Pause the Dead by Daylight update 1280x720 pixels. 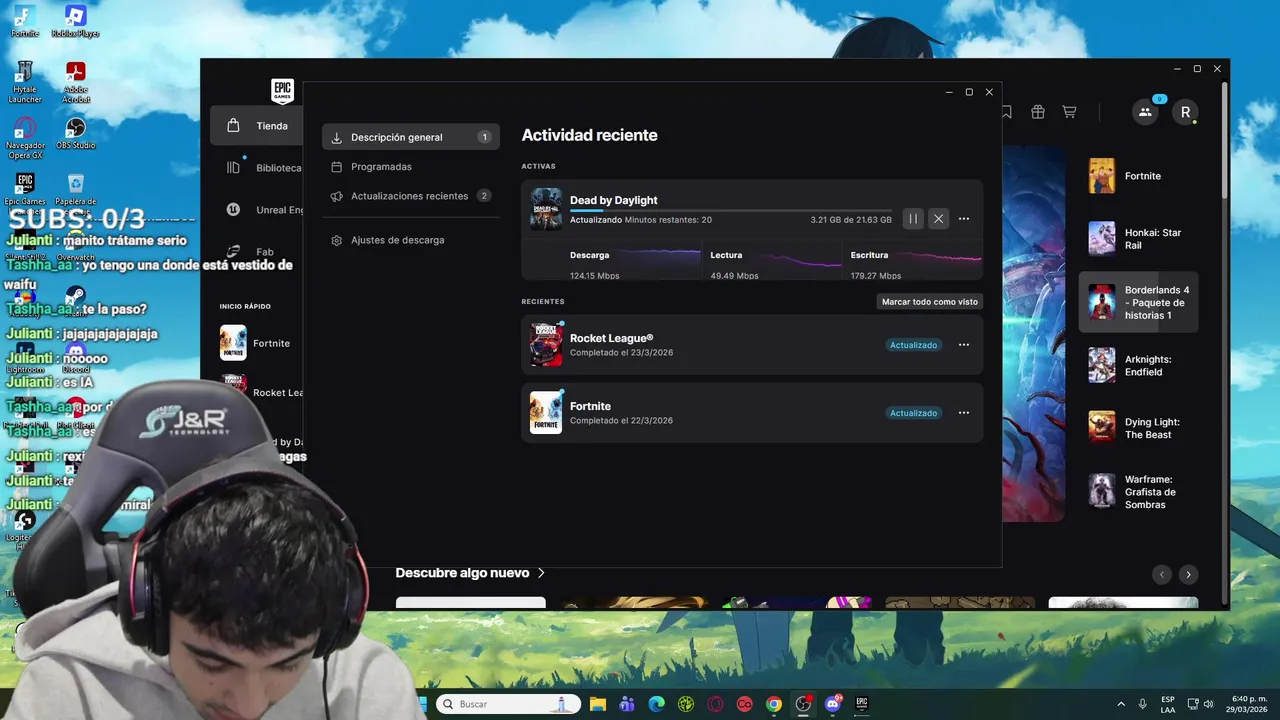coord(913,219)
